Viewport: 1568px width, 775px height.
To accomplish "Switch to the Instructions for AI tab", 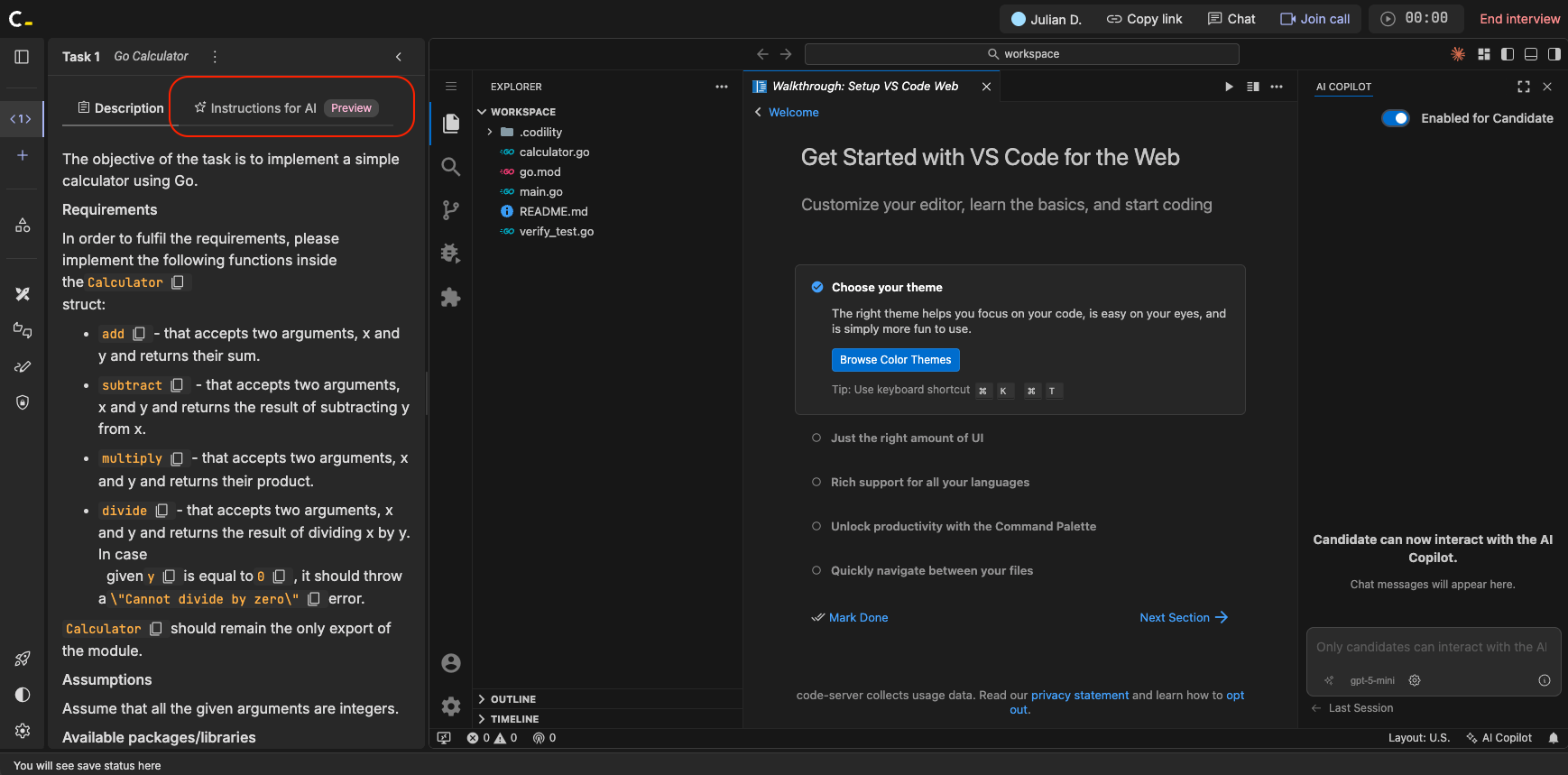I will 287,108.
